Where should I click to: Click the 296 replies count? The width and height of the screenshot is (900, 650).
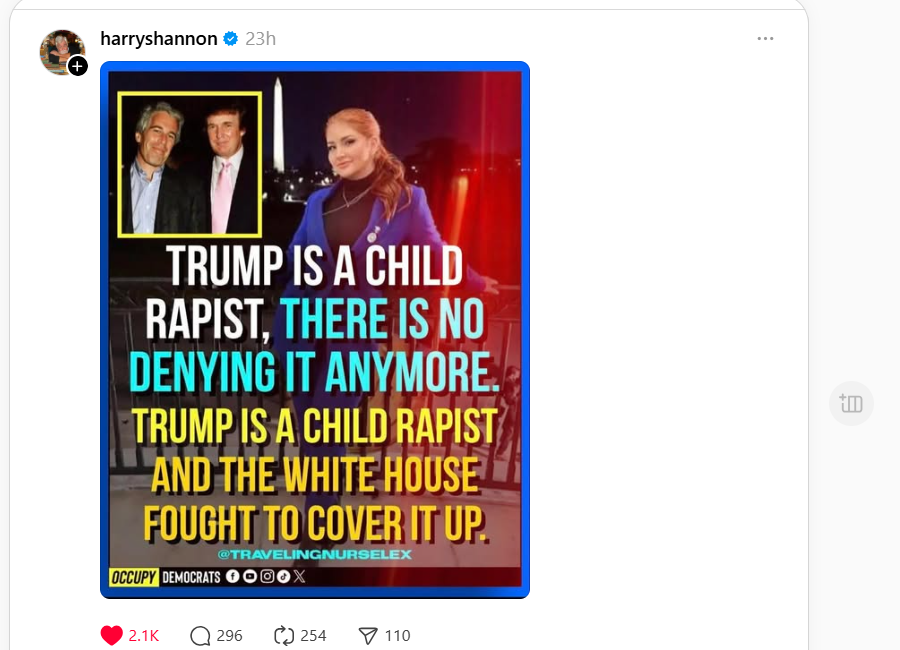pyautogui.click(x=229, y=635)
